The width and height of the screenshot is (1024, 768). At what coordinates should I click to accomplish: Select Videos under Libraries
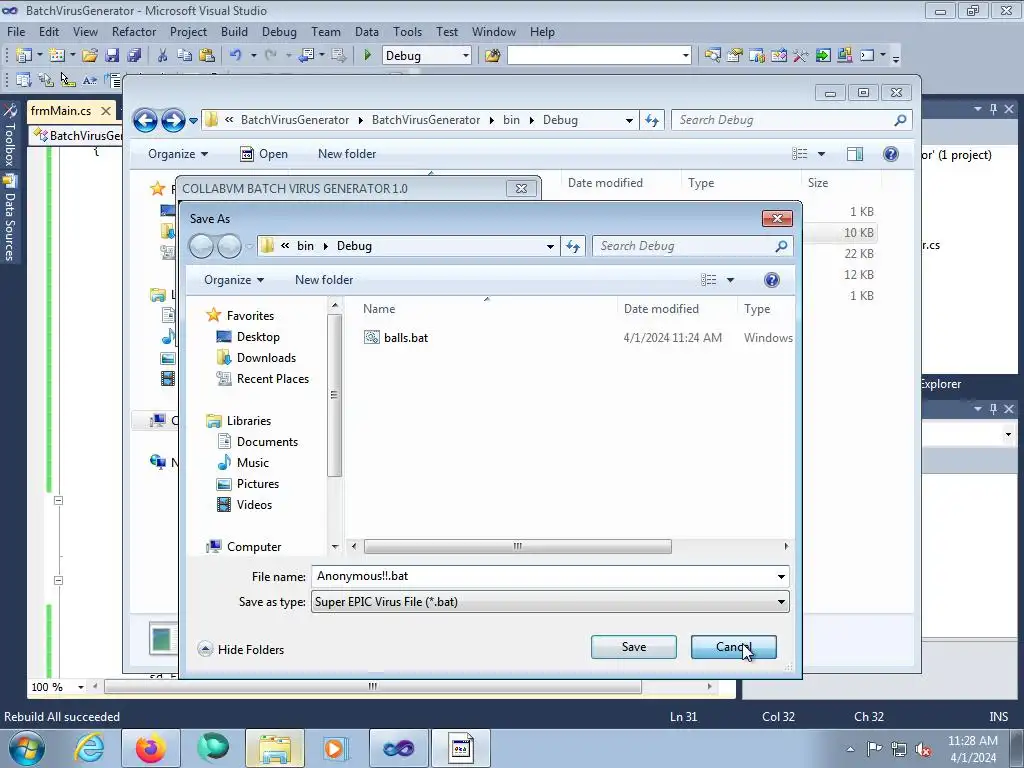244,504
